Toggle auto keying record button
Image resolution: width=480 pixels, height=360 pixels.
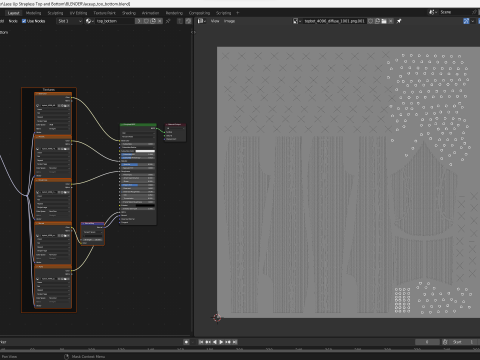(186, 342)
